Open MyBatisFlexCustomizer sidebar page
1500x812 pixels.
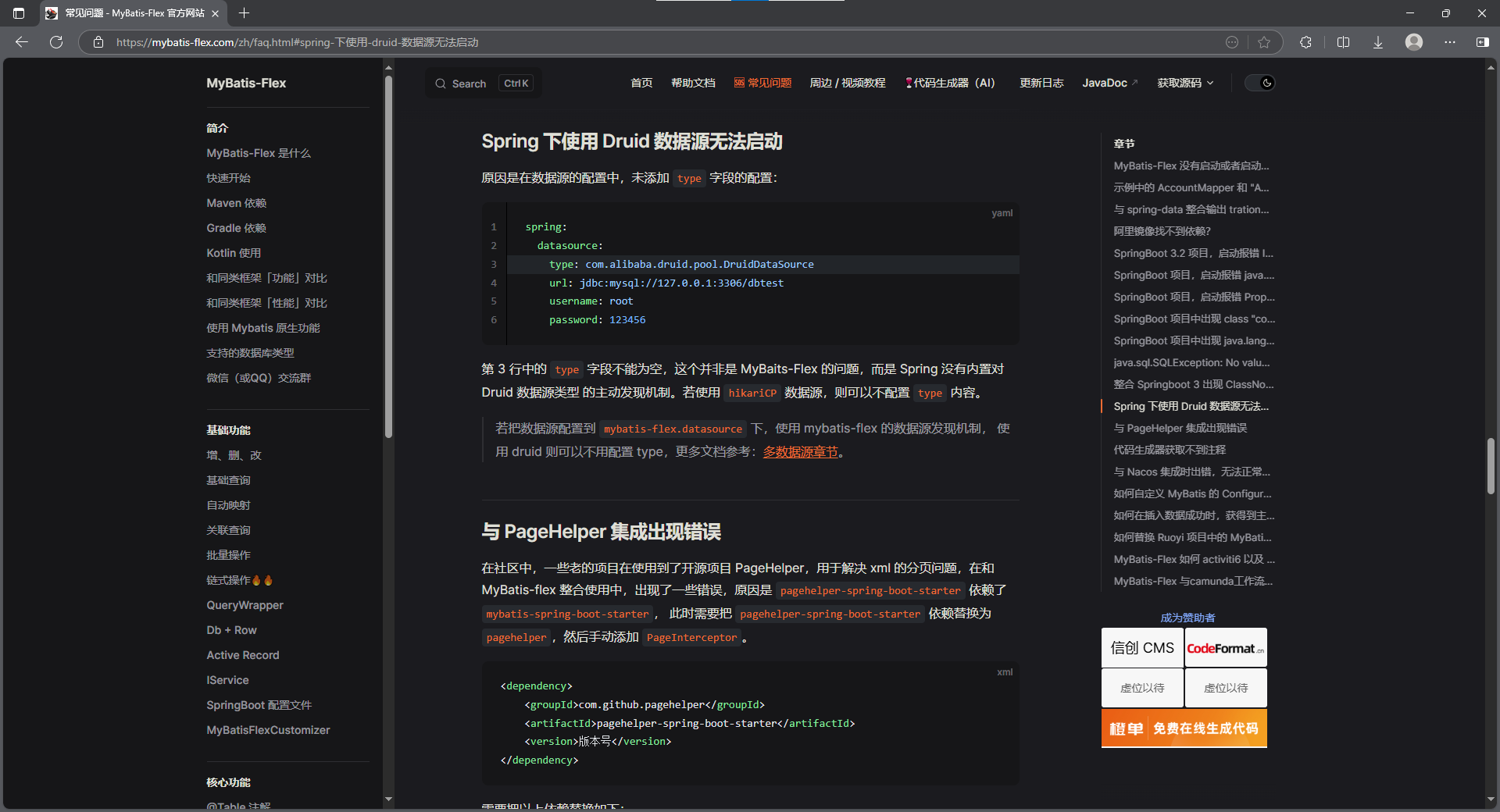coord(268,730)
